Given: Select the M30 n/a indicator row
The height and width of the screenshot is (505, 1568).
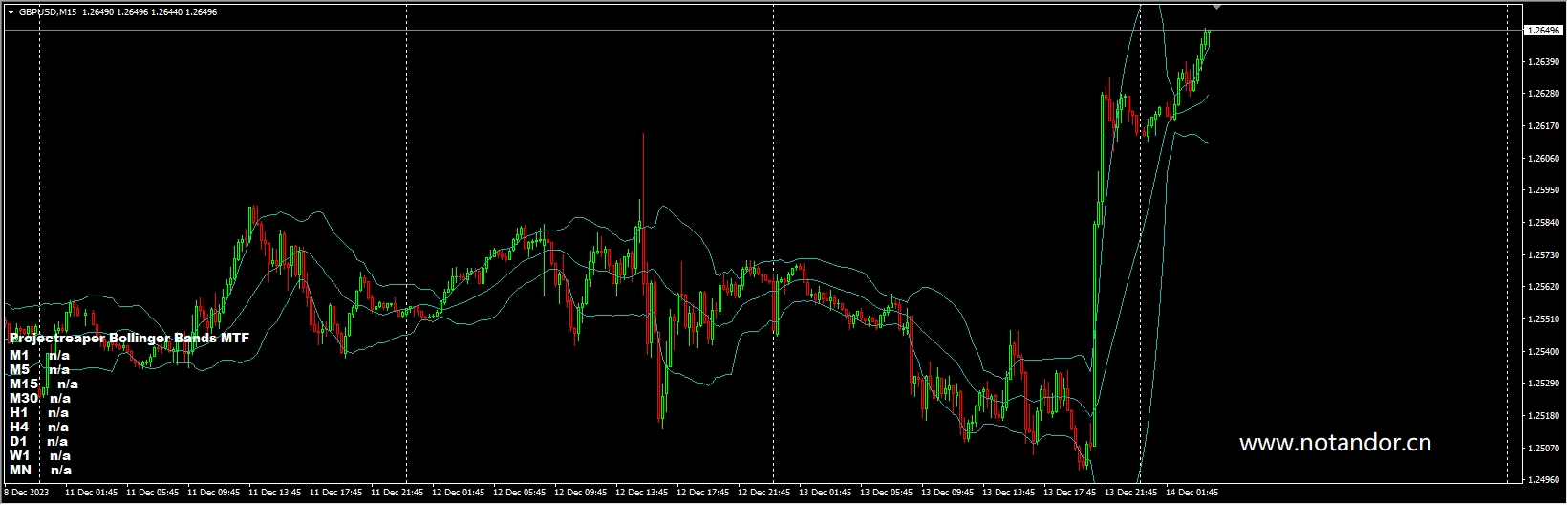Looking at the screenshot, I should click(x=40, y=398).
